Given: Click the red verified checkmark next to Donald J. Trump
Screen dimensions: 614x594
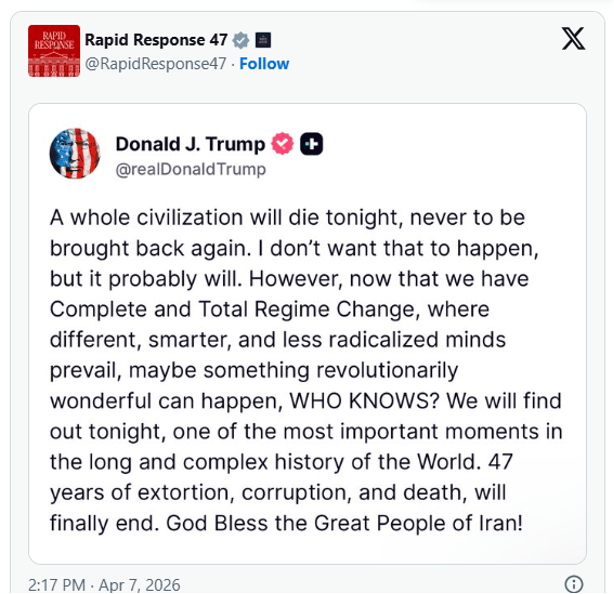Looking at the screenshot, I should pos(283,144).
